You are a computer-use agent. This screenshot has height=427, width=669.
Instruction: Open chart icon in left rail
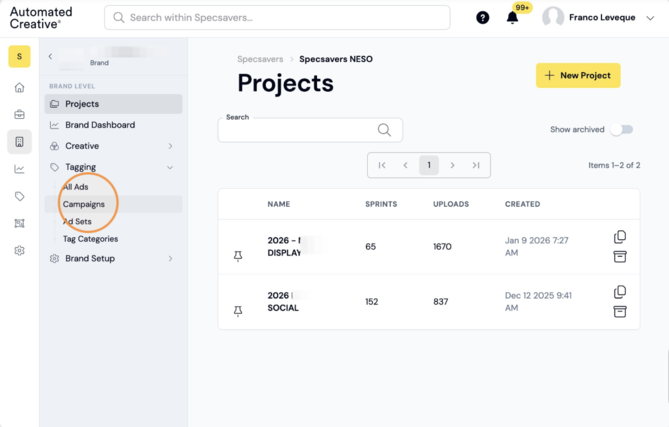point(19,169)
